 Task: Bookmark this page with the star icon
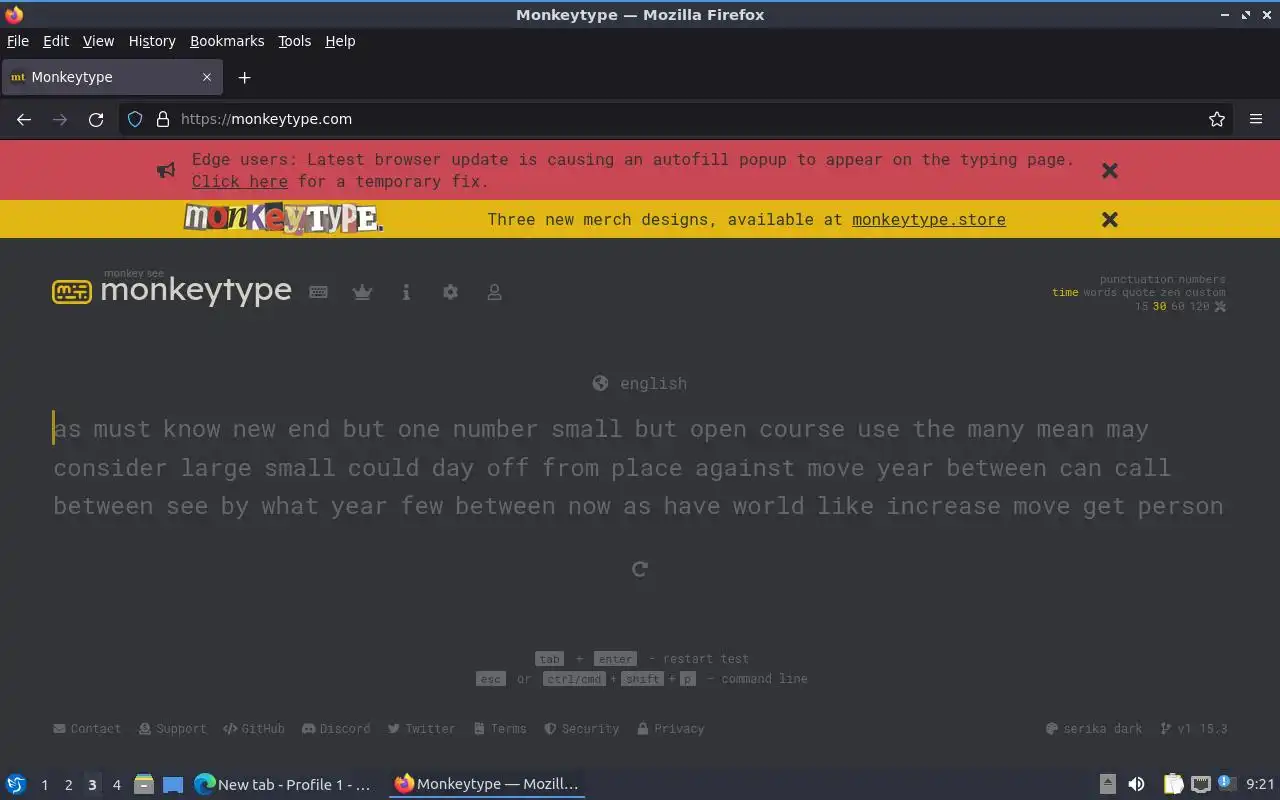(1216, 119)
